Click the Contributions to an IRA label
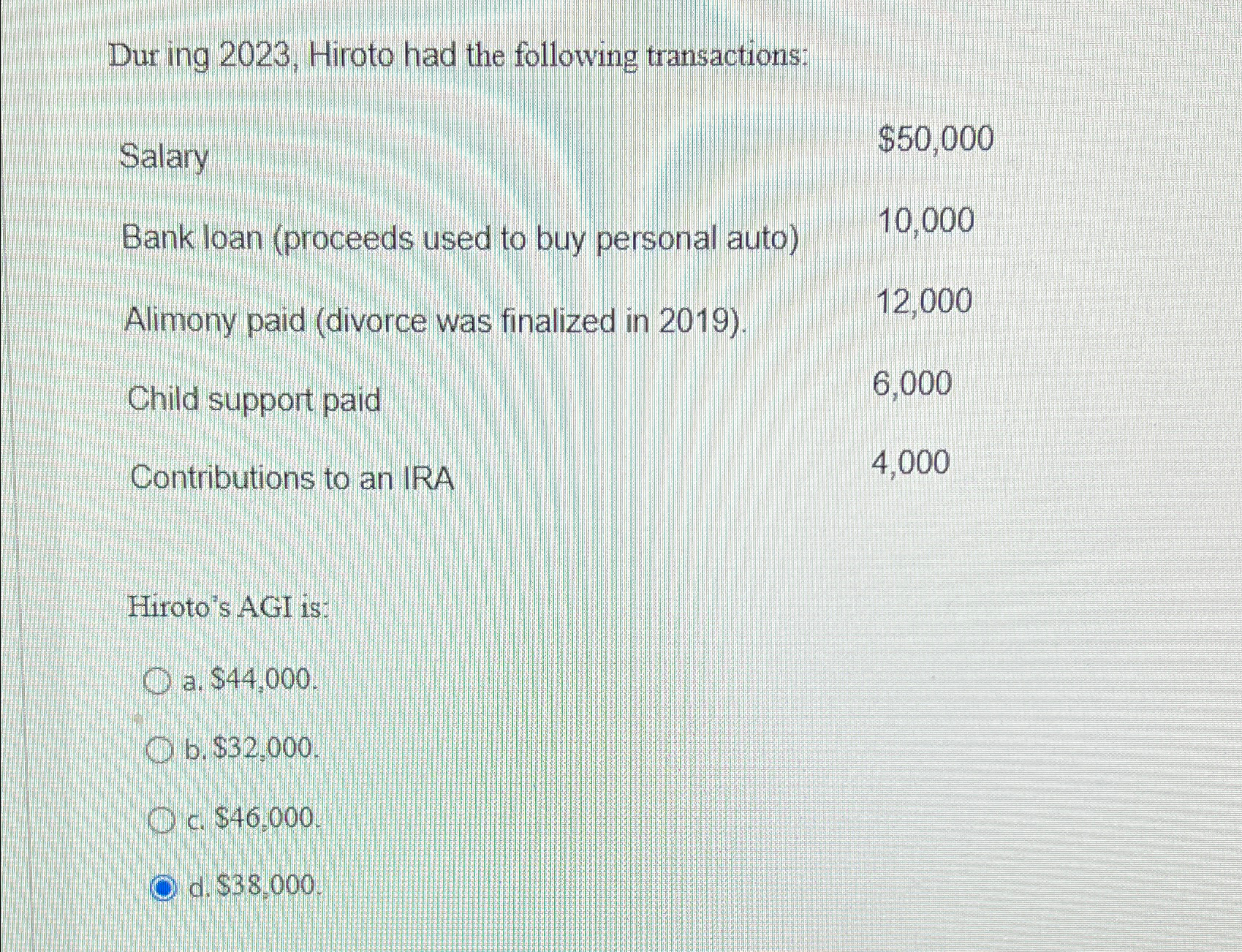Screen dimensions: 1242x952 pos(290,477)
